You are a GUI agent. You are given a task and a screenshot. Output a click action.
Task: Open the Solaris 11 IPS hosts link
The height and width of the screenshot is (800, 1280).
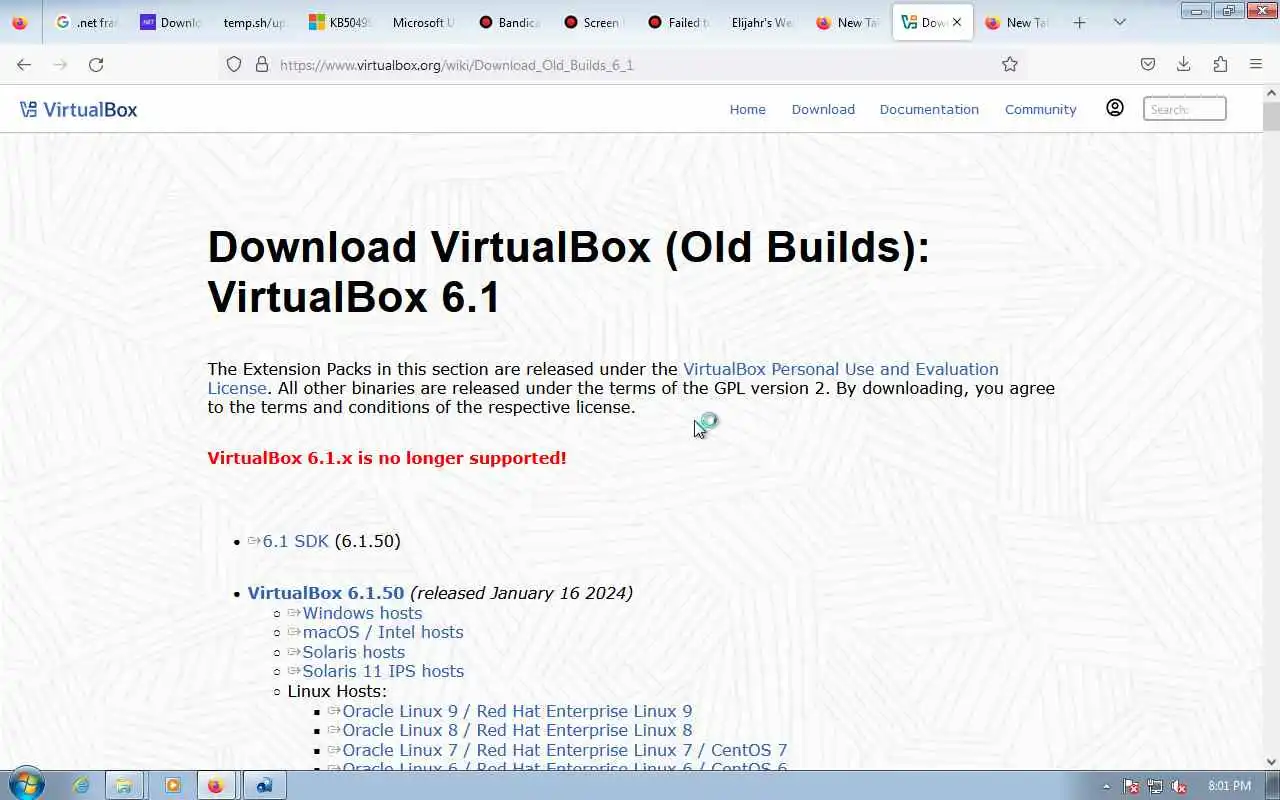coord(383,671)
